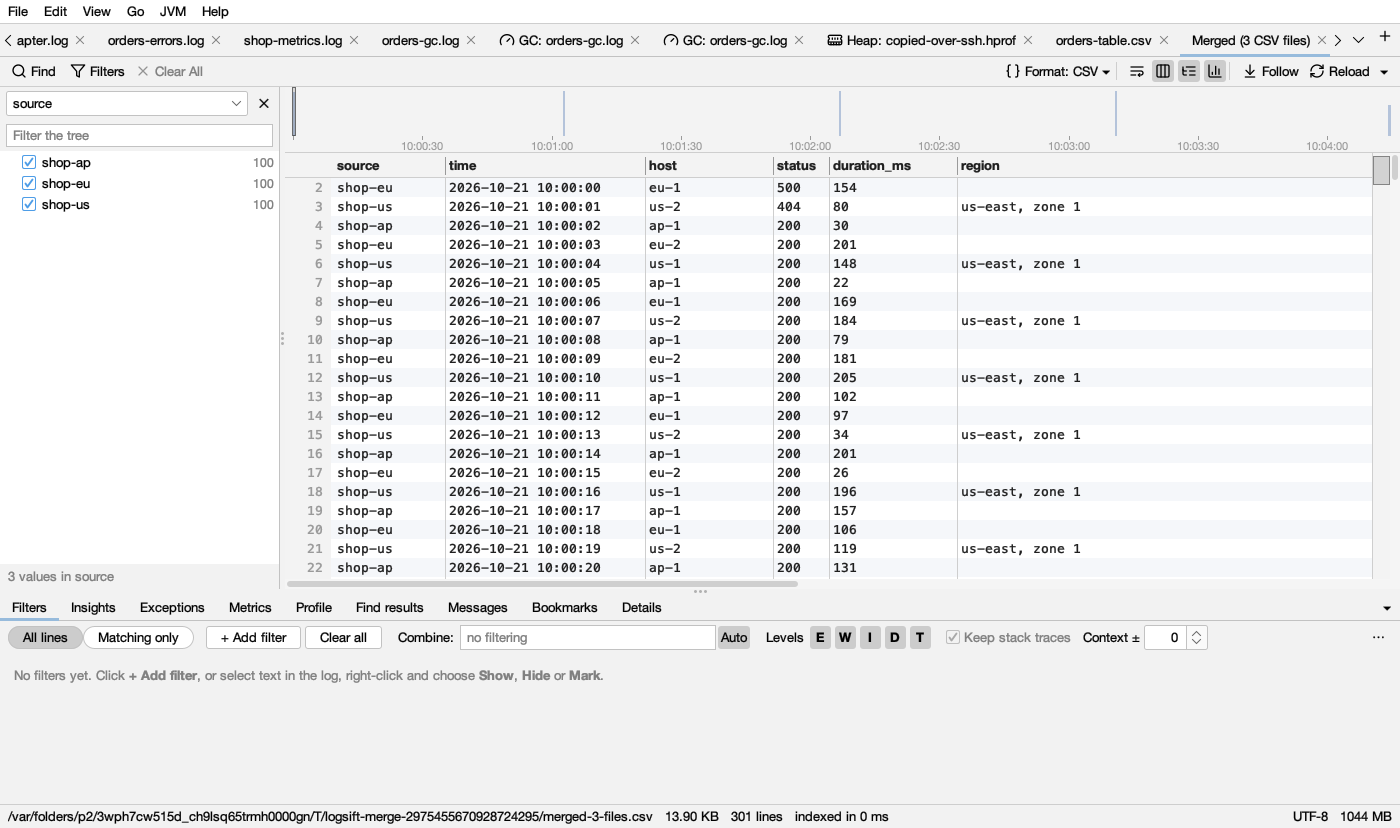This screenshot has width=1400, height=828.
Task: Select the Insights bottom tab
Action: (93, 607)
